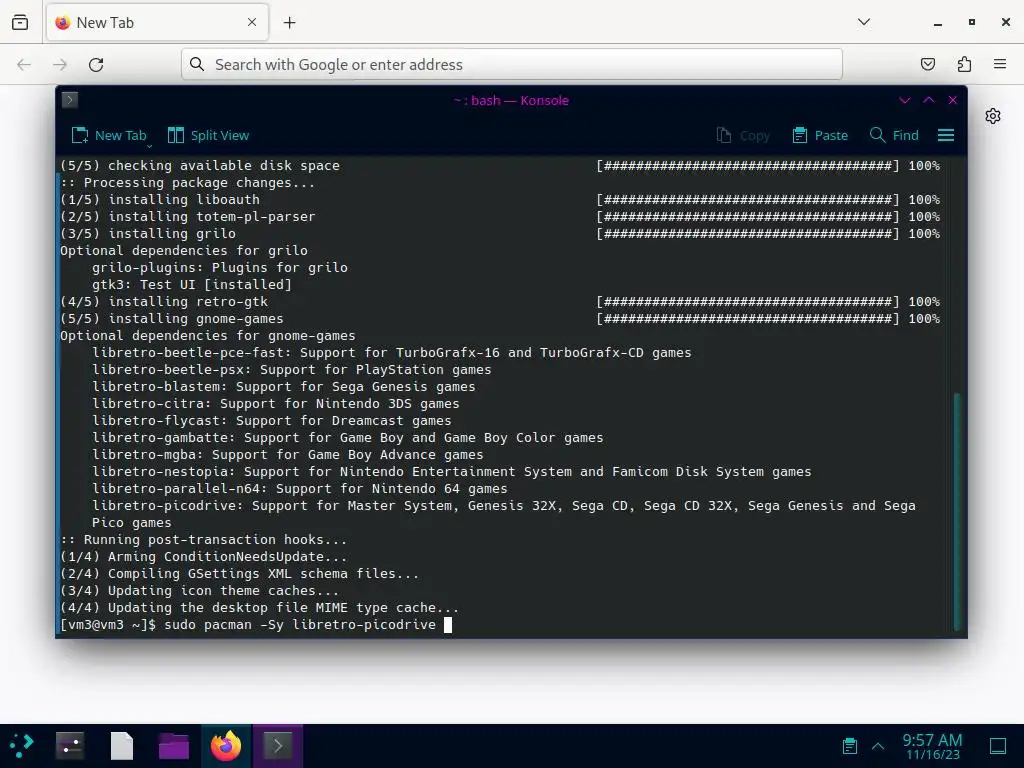The image size is (1024, 768).
Task: Minimize Konsole using the down chevron
Action: (904, 100)
